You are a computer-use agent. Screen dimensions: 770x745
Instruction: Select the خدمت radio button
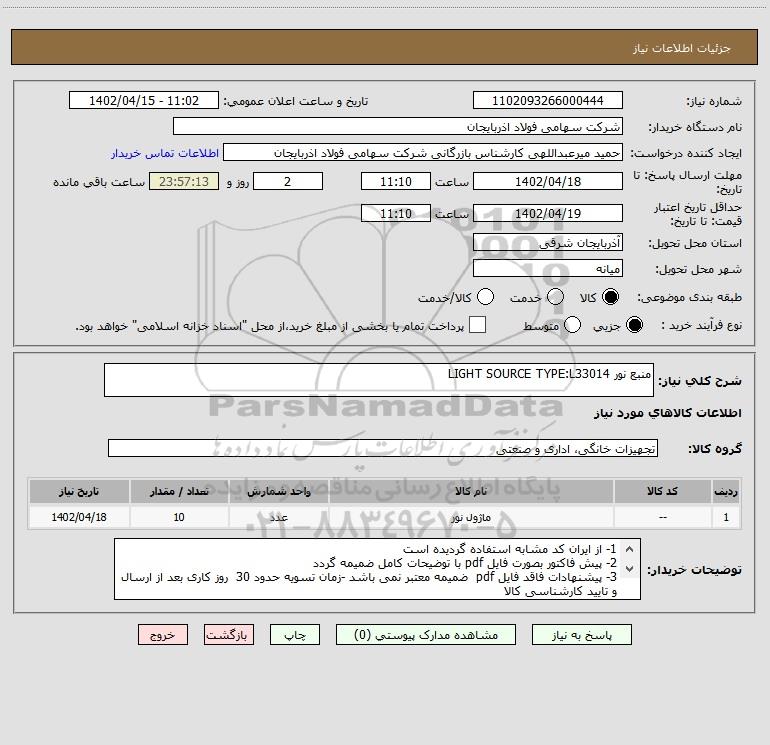click(x=555, y=297)
